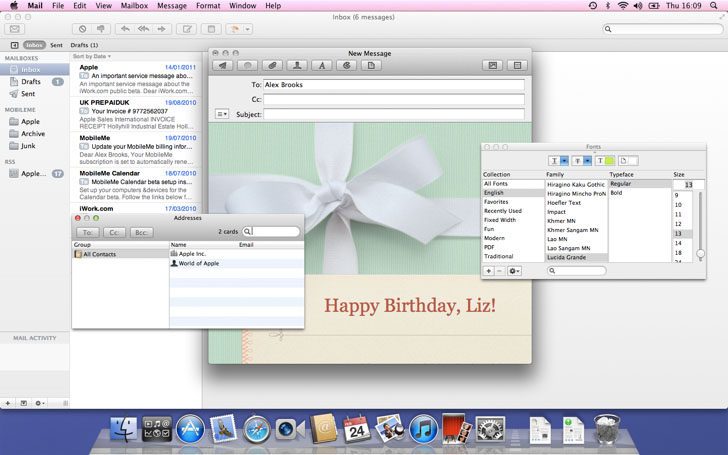This screenshot has width=728, height=455.
Task: Open the Format menu in menu bar
Action: (x=208, y=6)
